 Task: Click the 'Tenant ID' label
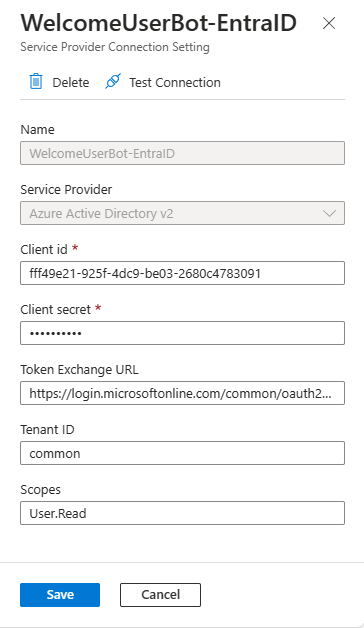(x=47, y=430)
